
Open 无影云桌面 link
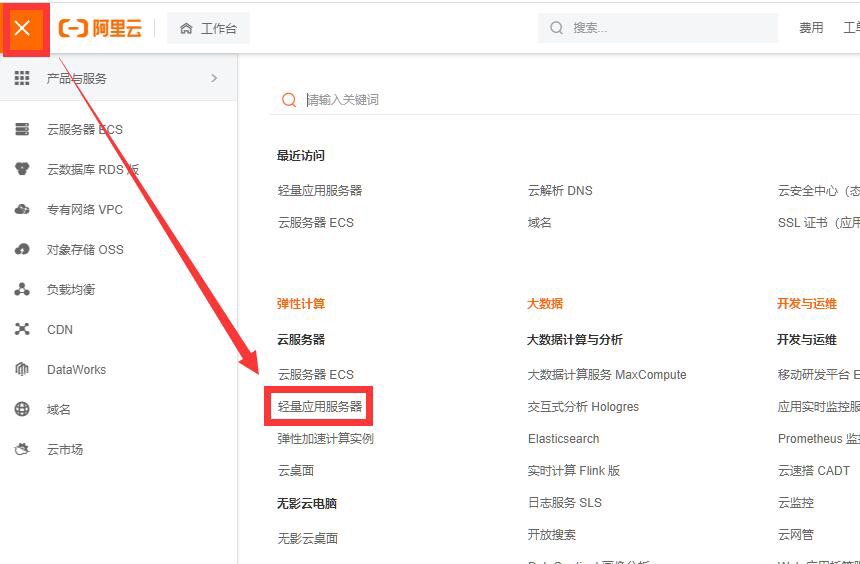pyautogui.click(x=308, y=538)
